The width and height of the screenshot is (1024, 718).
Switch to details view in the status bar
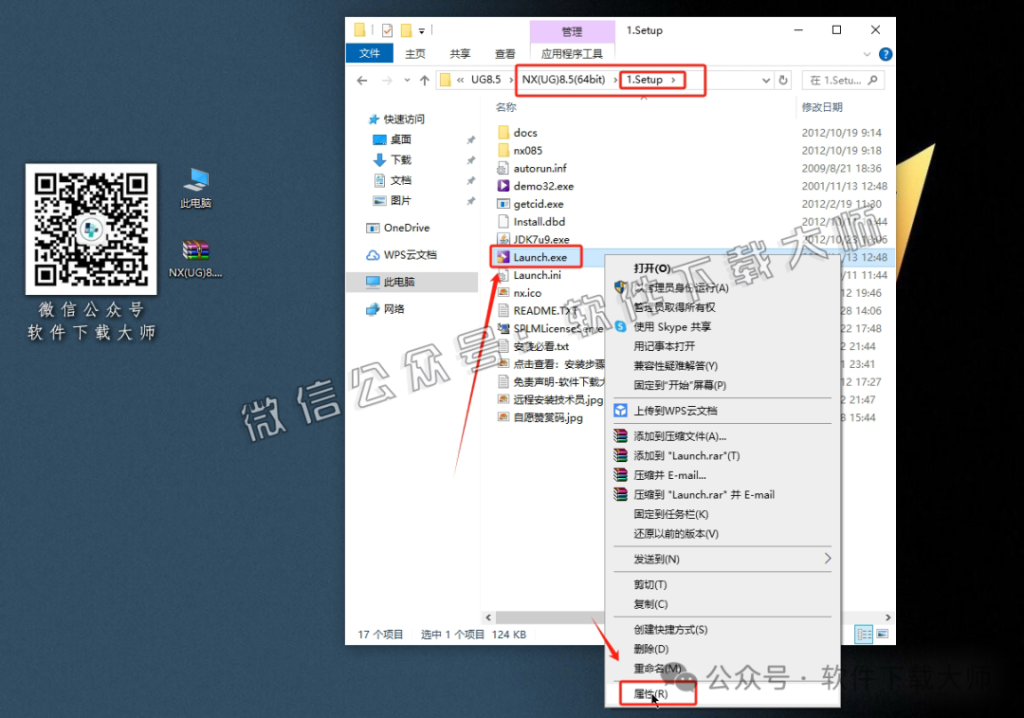862,634
